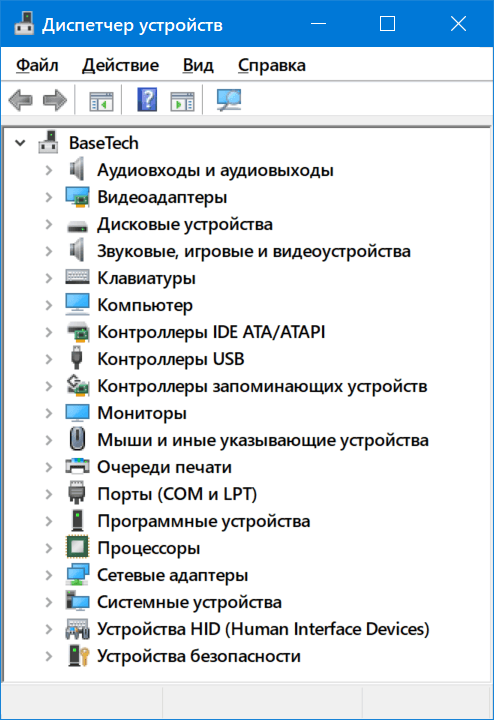Select Контроллеры IDE ATA/ATAPI text
This screenshot has width=494, height=720.
pos(211,332)
